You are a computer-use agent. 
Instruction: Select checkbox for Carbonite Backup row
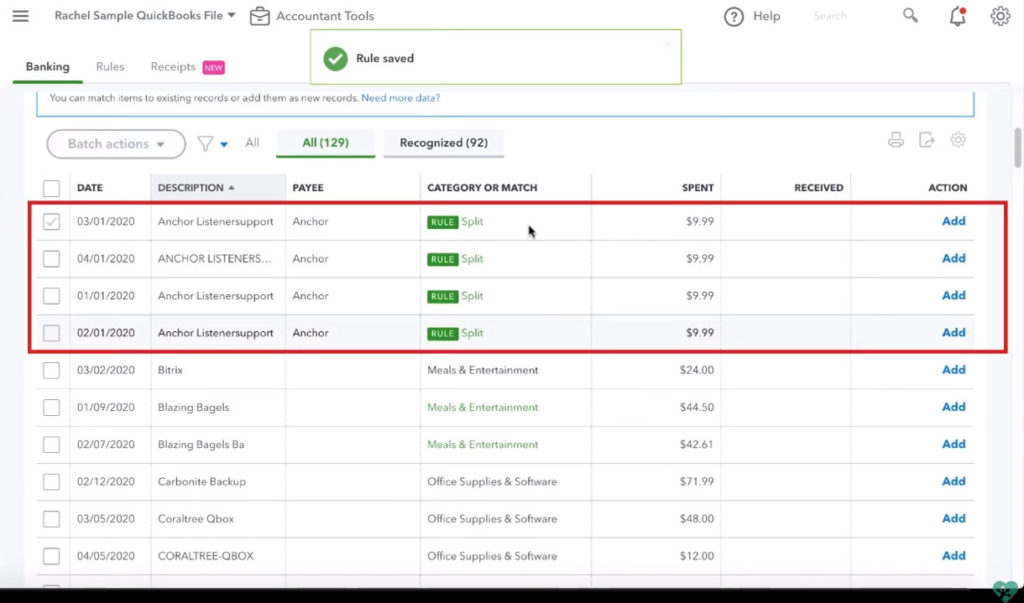51,482
